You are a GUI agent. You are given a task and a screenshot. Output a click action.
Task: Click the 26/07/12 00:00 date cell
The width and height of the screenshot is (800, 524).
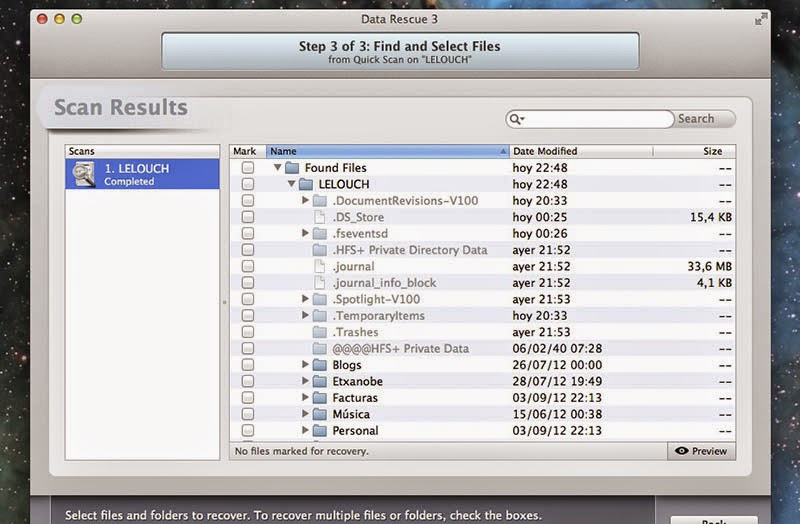pyautogui.click(x=557, y=365)
